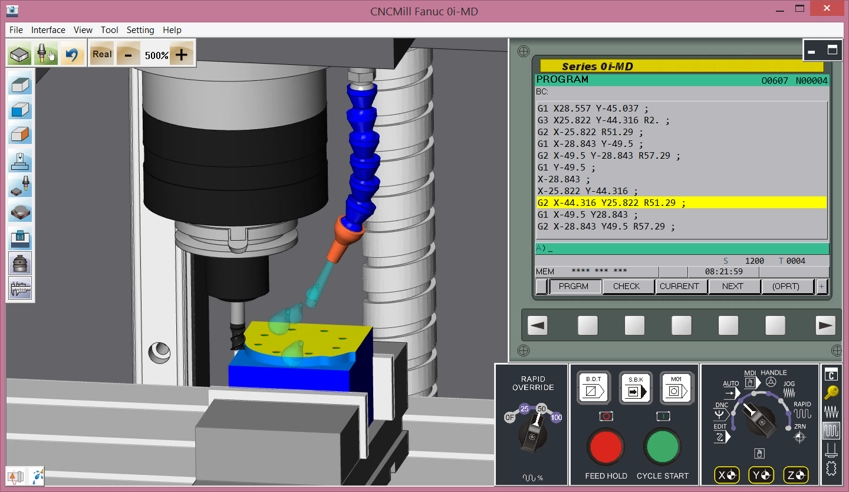The image size is (849, 492).
Task: Toggle the coolant spray icon at bottom-left
Action: (x=37, y=476)
